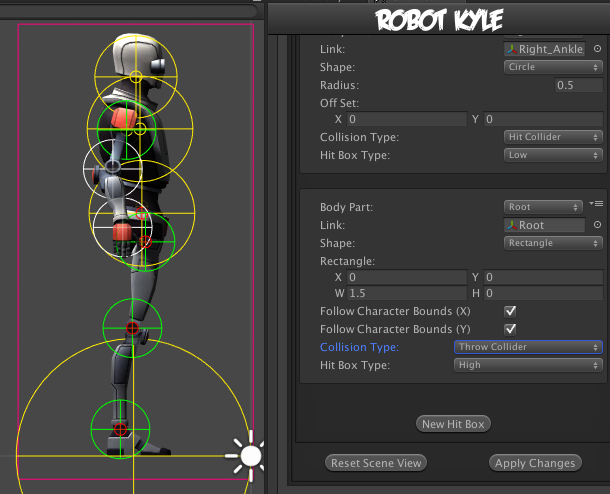Open the Shape dropdown set to Circle
Image resolution: width=610 pixels, height=494 pixels.
tap(553, 67)
